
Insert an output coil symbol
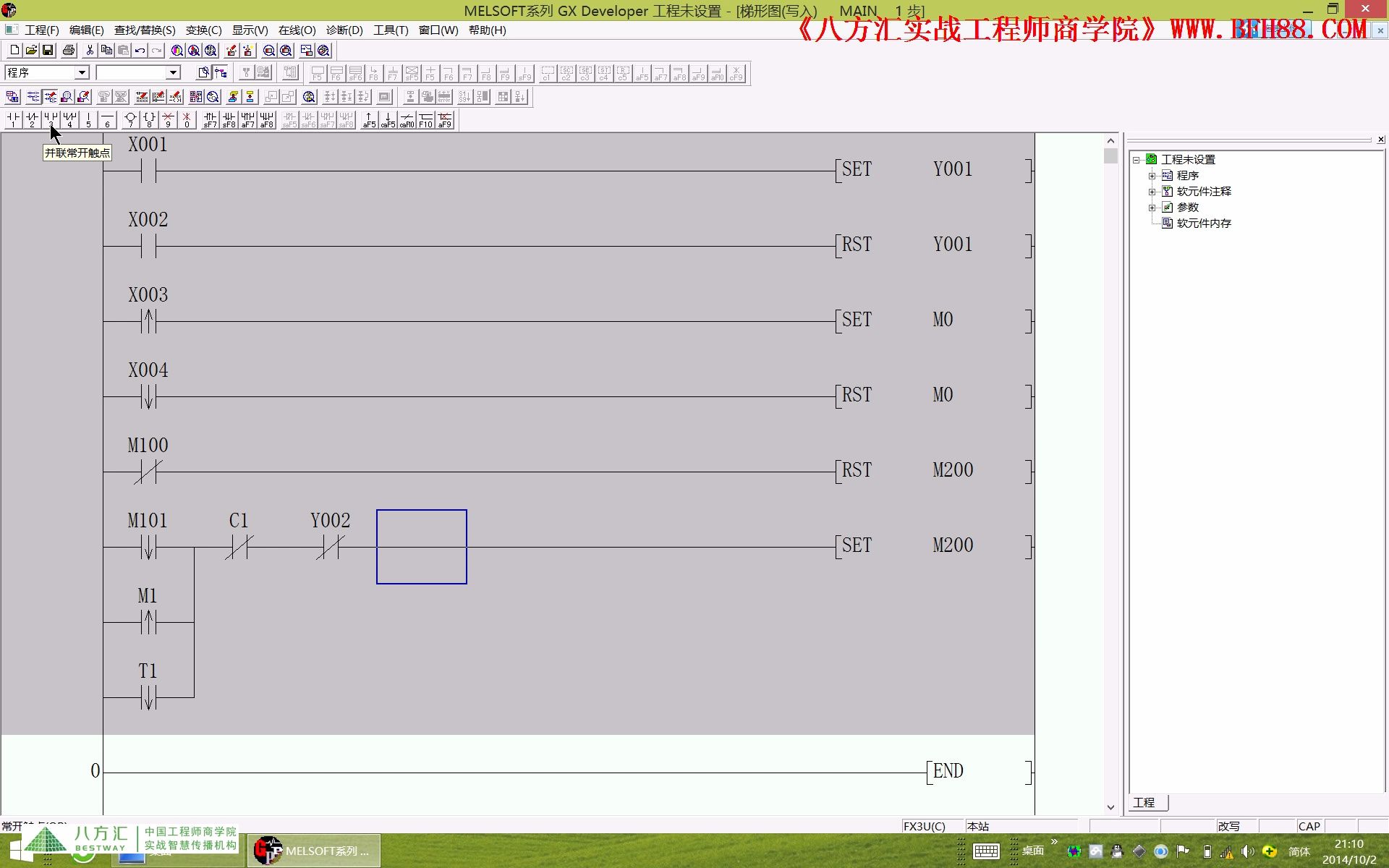[x=130, y=119]
